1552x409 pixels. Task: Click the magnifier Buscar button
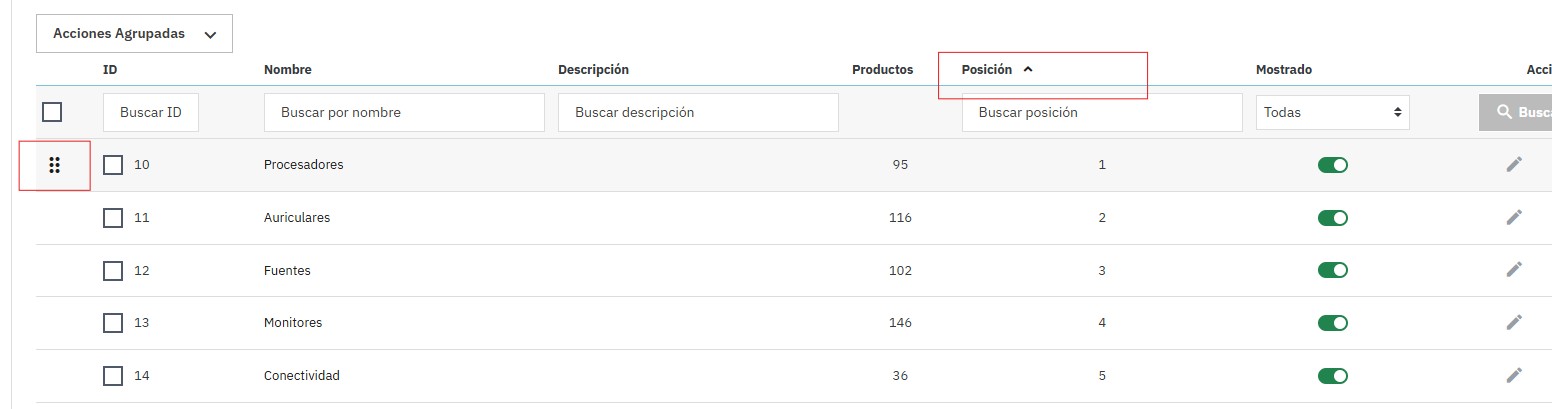click(x=1515, y=112)
